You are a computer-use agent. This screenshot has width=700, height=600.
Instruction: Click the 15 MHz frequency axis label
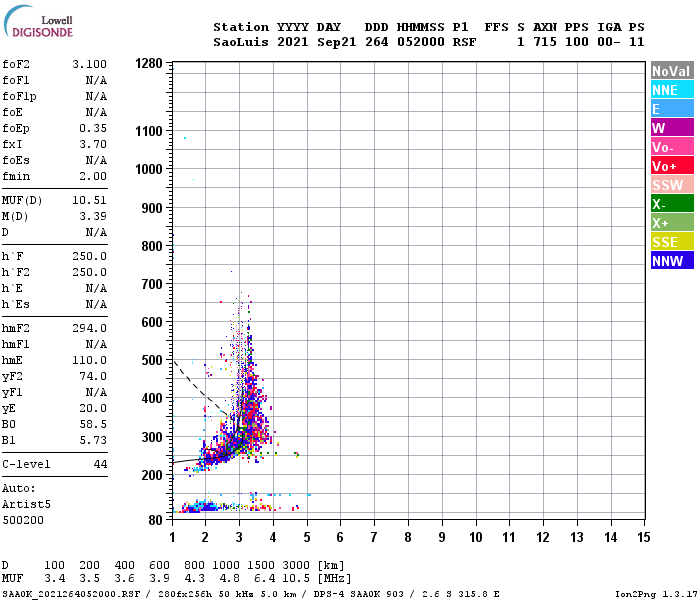pyautogui.click(x=643, y=537)
